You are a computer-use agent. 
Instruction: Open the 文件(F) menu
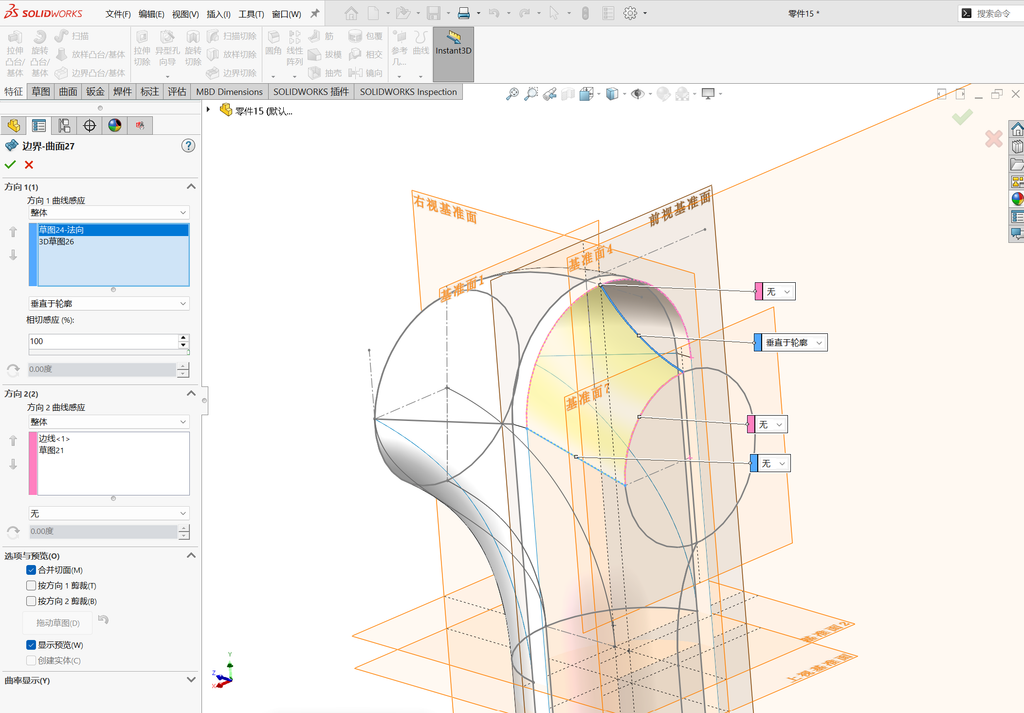118,14
